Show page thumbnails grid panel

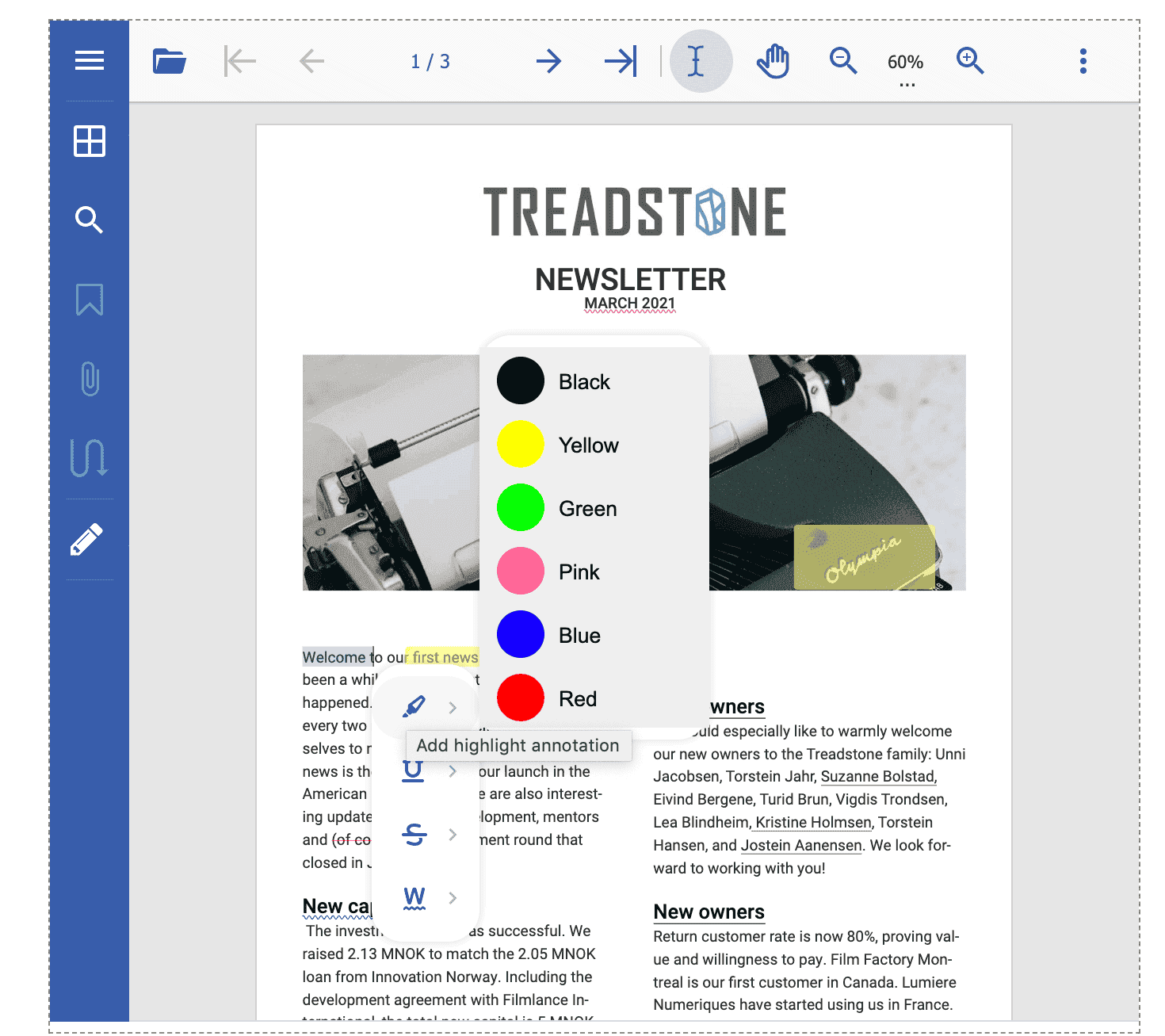(90, 141)
